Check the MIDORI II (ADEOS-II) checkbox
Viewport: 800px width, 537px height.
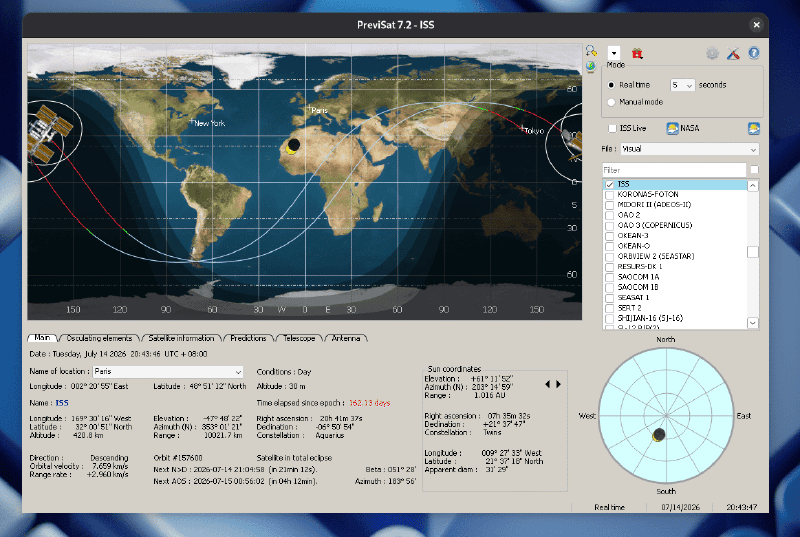(609, 205)
